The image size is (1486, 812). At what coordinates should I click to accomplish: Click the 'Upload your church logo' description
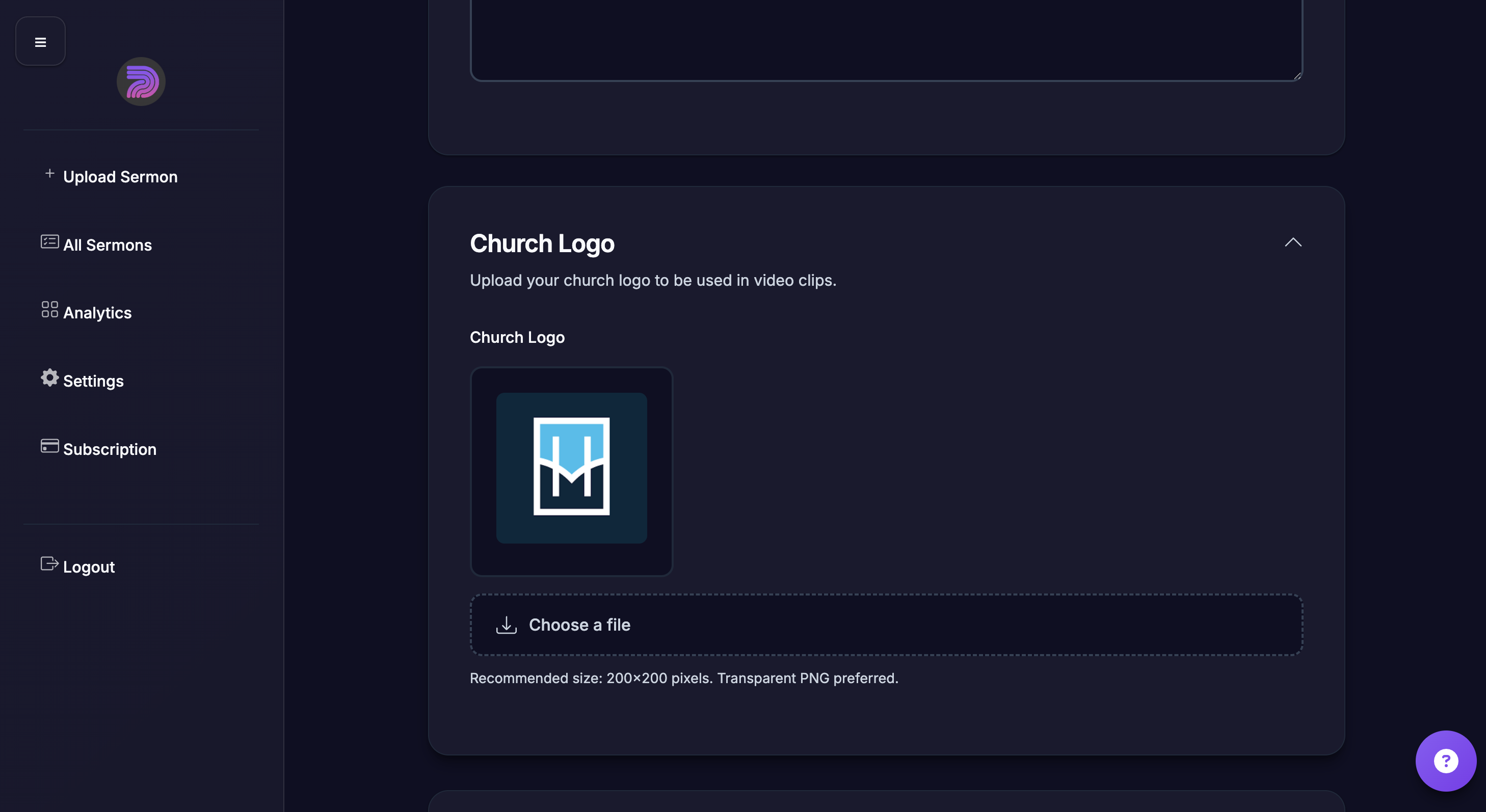coord(652,280)
